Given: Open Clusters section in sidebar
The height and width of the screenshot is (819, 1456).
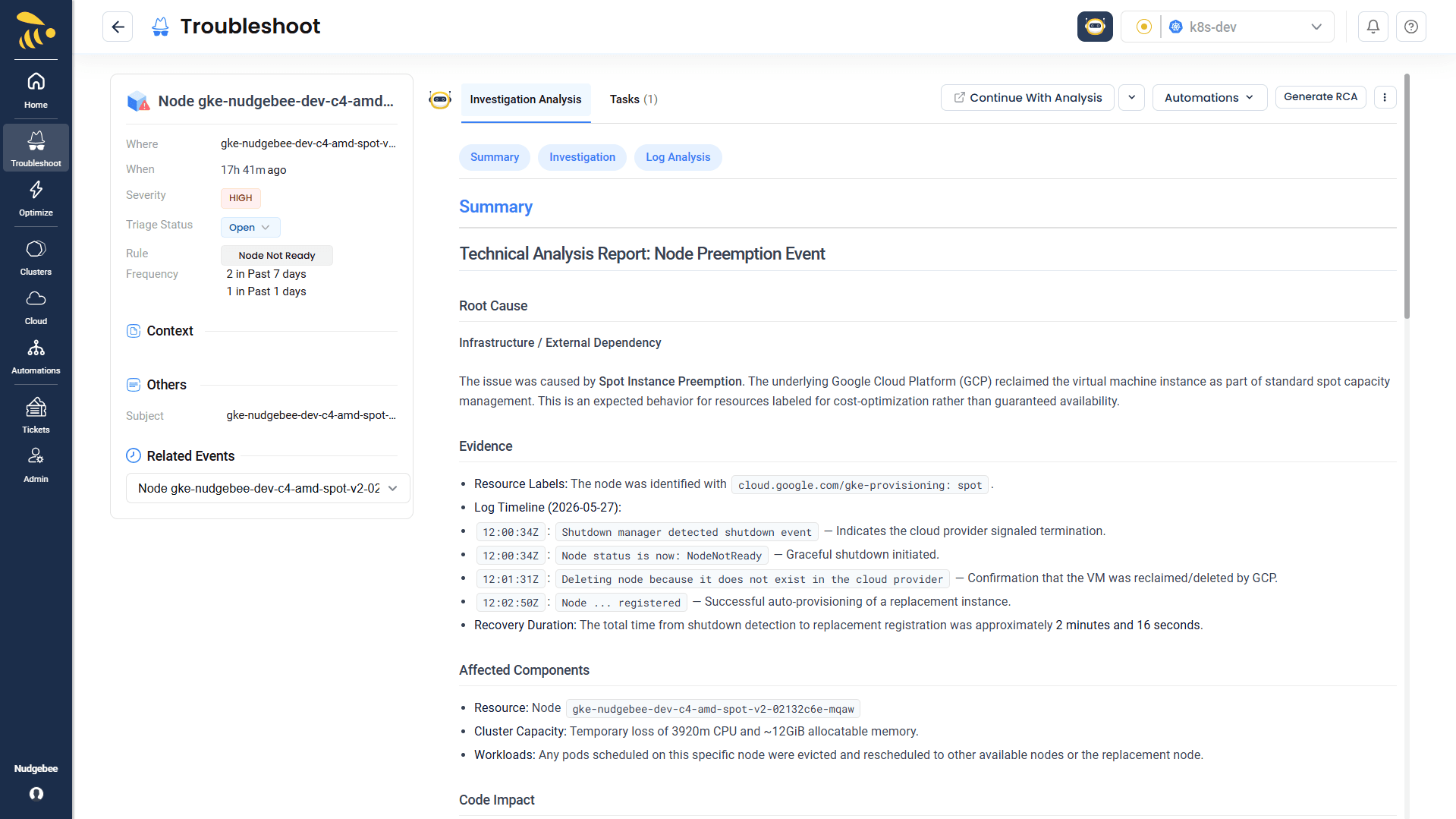Looking at the screenshot, I should tap(36, 257).
